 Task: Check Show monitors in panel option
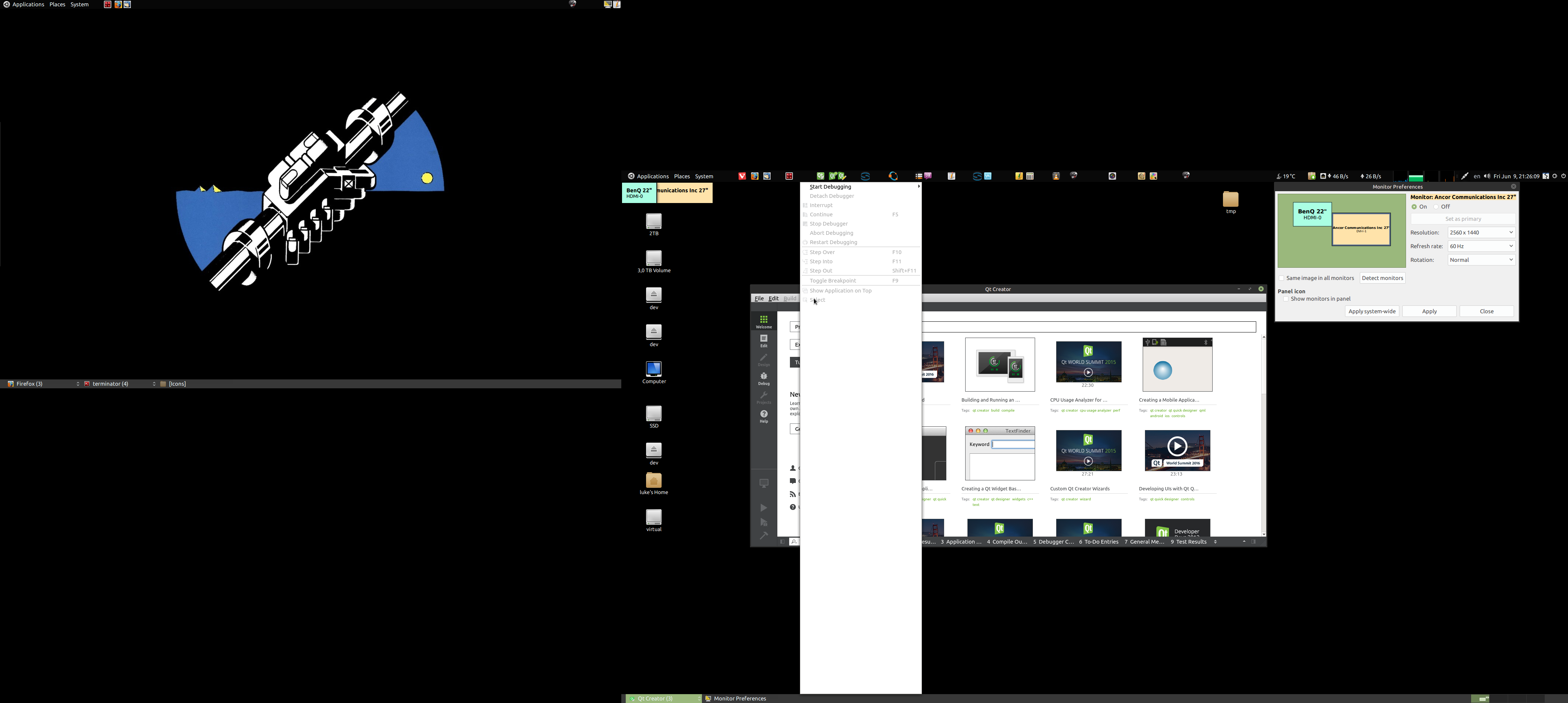[1285, 299]
